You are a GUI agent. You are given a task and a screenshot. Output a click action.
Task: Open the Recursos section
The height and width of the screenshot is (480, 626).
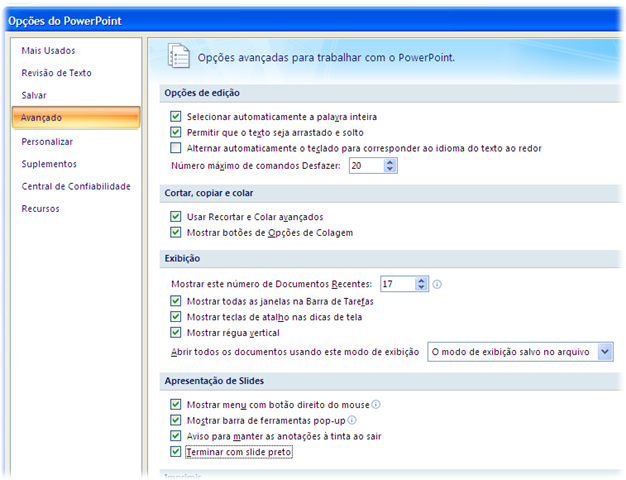tap(40, 209)
